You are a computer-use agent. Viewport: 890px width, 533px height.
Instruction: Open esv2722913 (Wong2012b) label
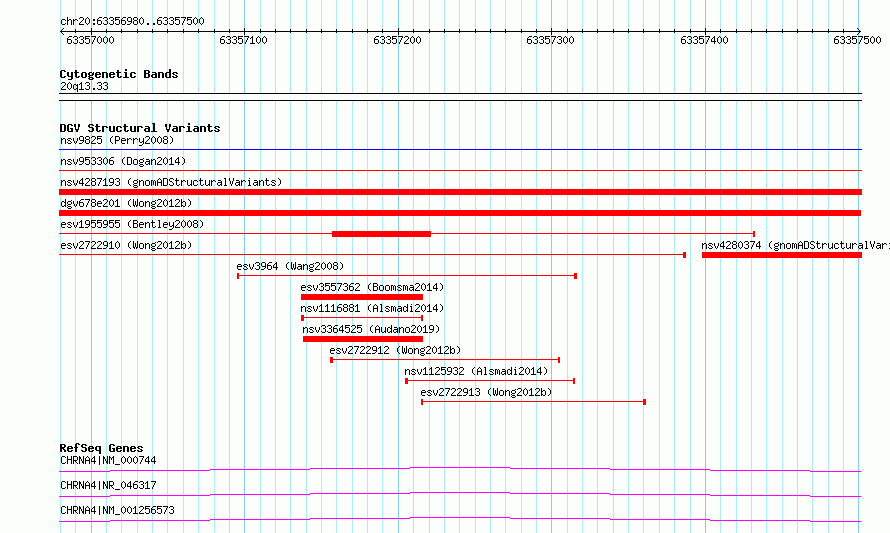pos(486,392)
